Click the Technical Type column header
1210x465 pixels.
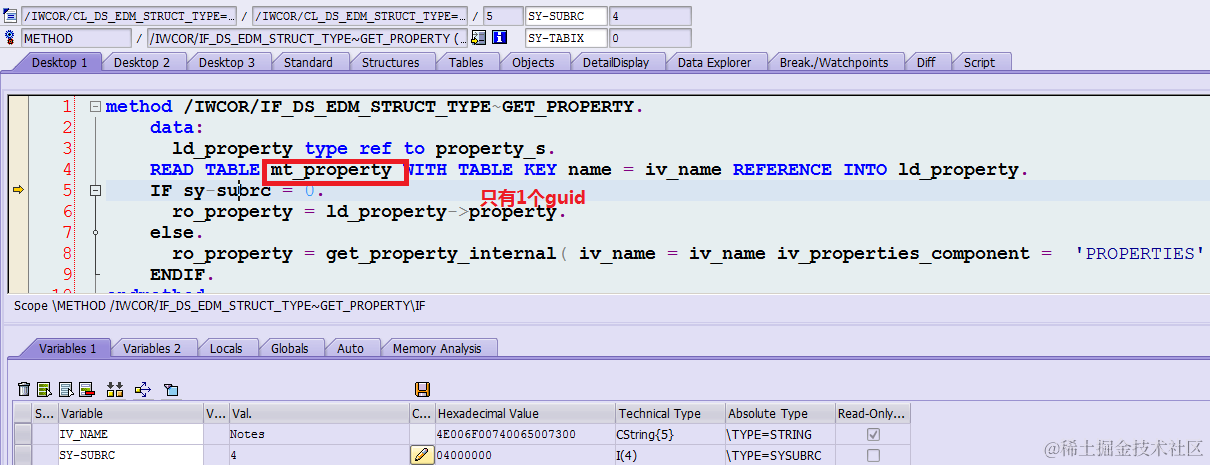tap(670, 413)
